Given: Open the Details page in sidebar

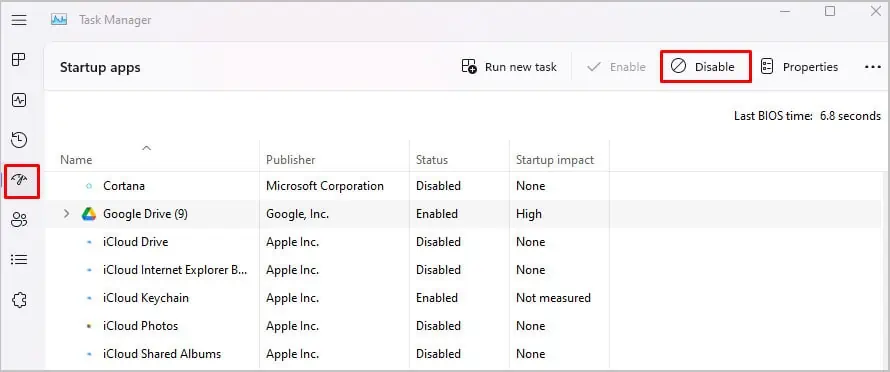Looking at the screenshot, I should (x=19, y=260).
